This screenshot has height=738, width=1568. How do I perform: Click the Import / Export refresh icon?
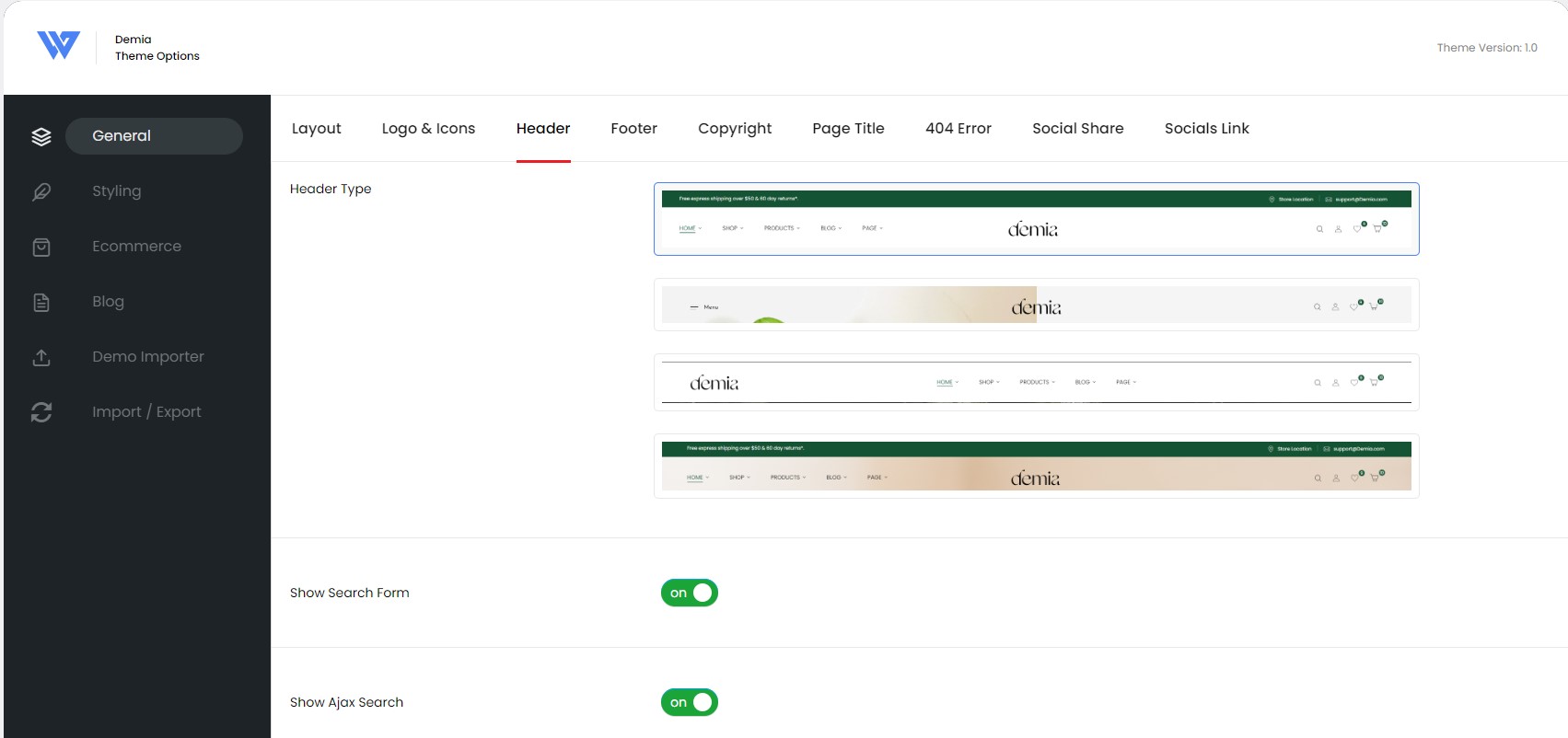pos(41,412)
